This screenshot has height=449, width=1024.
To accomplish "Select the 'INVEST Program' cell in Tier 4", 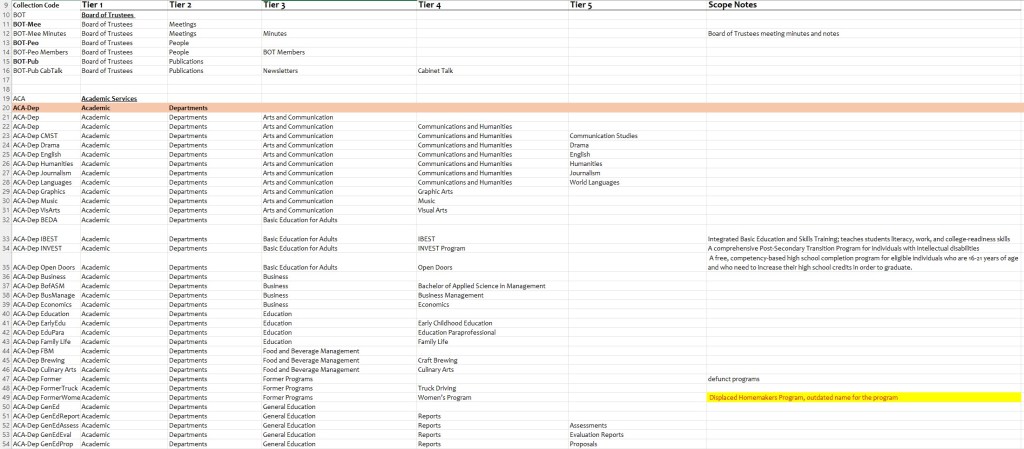I will (441, 248).
